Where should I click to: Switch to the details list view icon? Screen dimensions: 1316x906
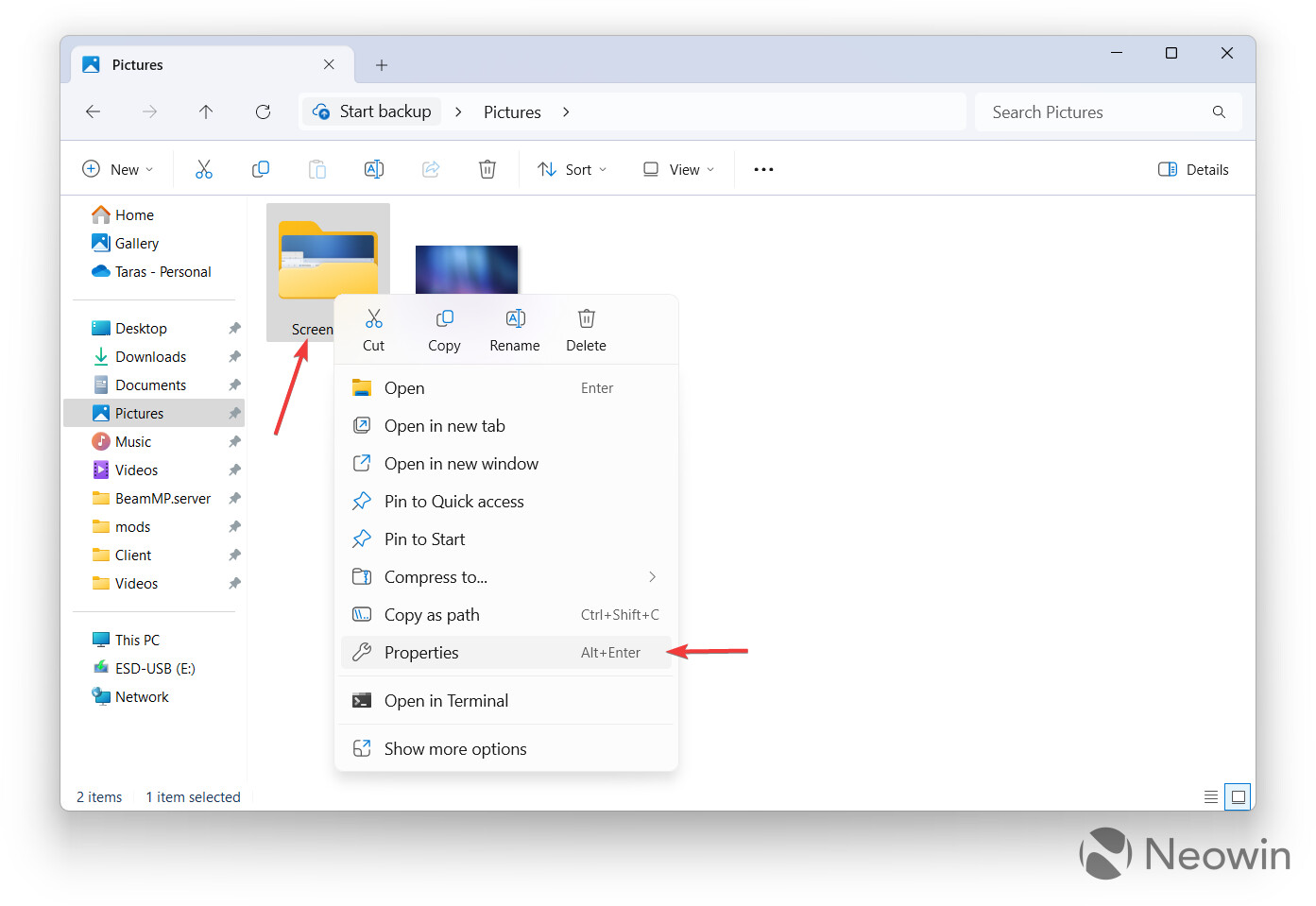tap(1211, 796)
